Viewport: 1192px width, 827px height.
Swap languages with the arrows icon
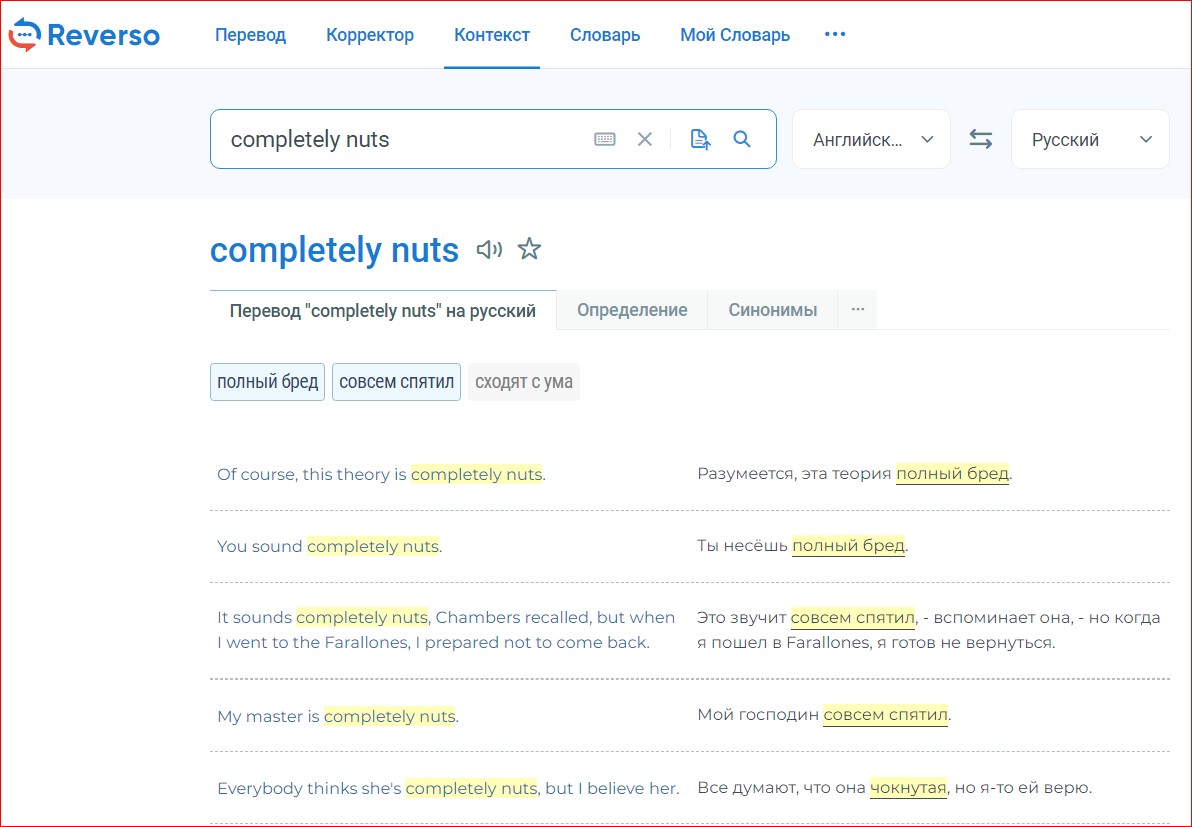click(x=981, y=139)
